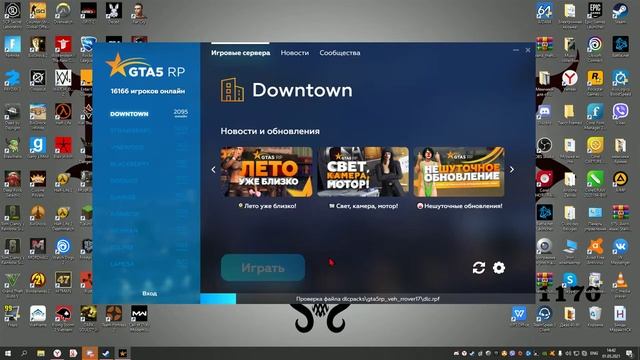Open Windows Start menu
Viewport: 640px width, 360px height.
(x=8, y=353)
